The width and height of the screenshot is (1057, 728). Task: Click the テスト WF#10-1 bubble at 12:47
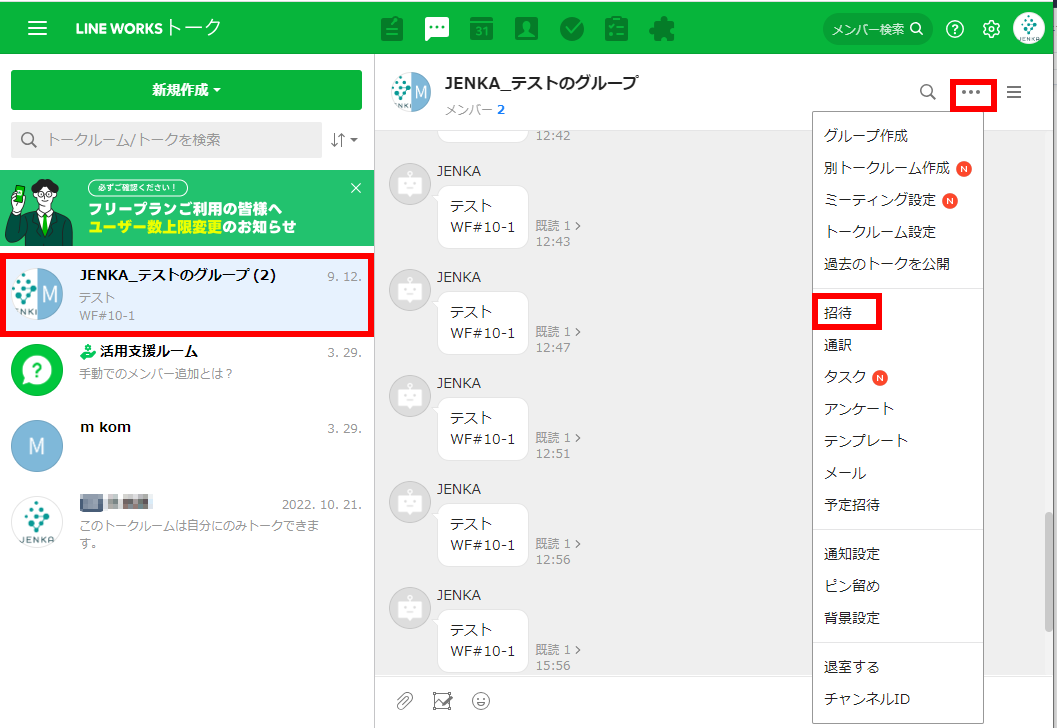click(483, 322)
